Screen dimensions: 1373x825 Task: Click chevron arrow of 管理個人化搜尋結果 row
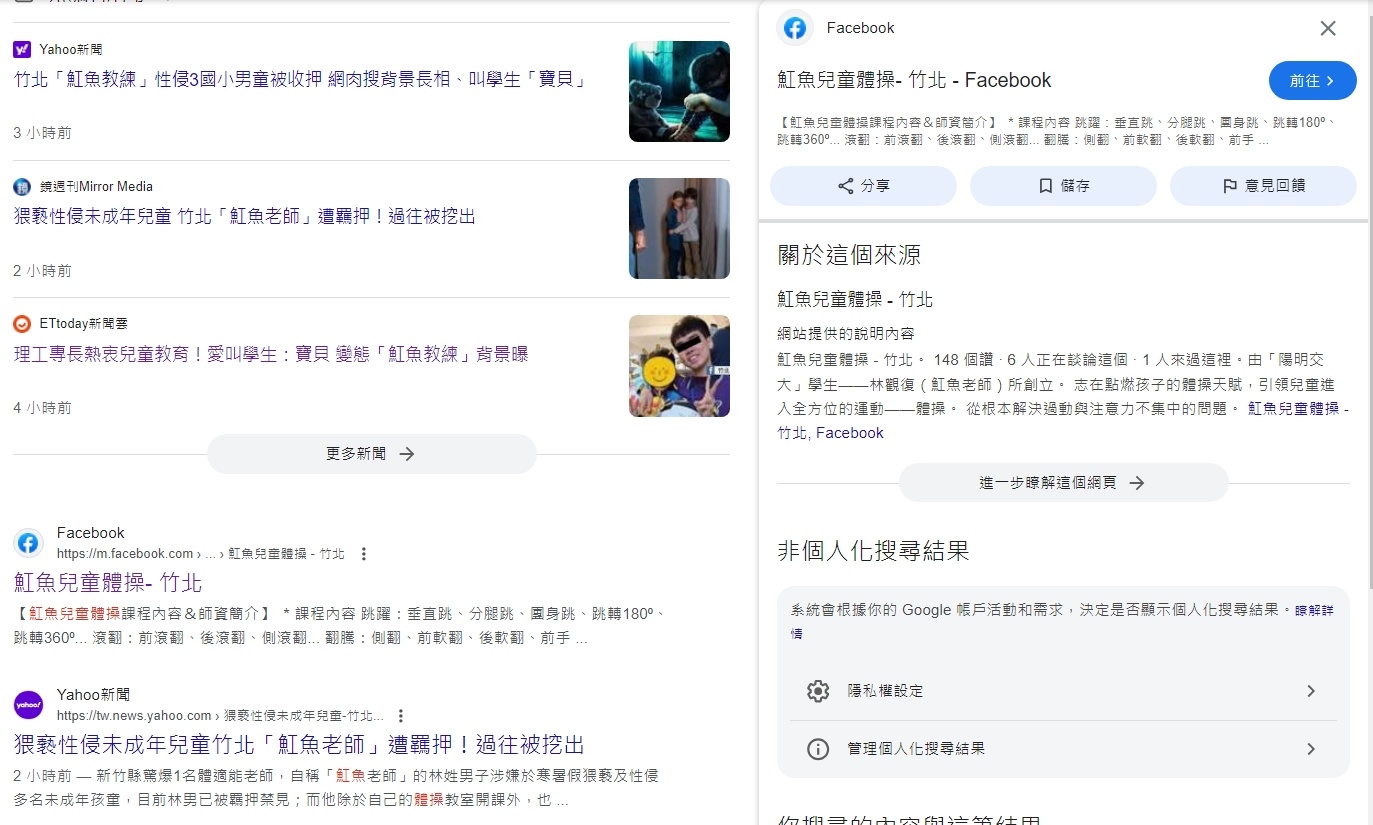pyautogui.click(x=1311, y=749)
